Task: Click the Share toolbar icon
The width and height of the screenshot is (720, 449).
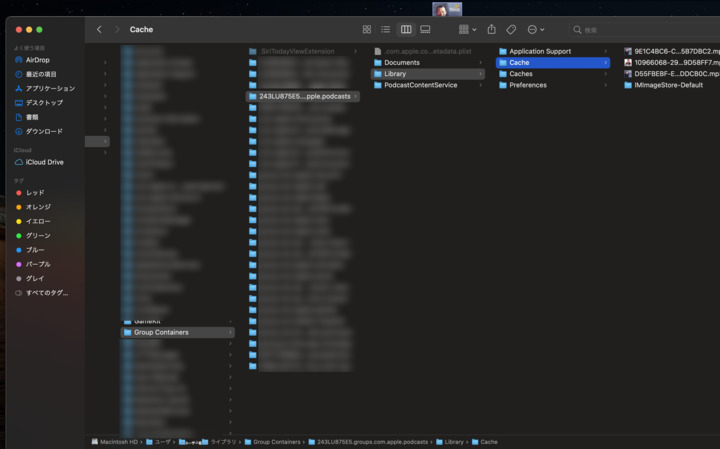Action: click(491, 30)
